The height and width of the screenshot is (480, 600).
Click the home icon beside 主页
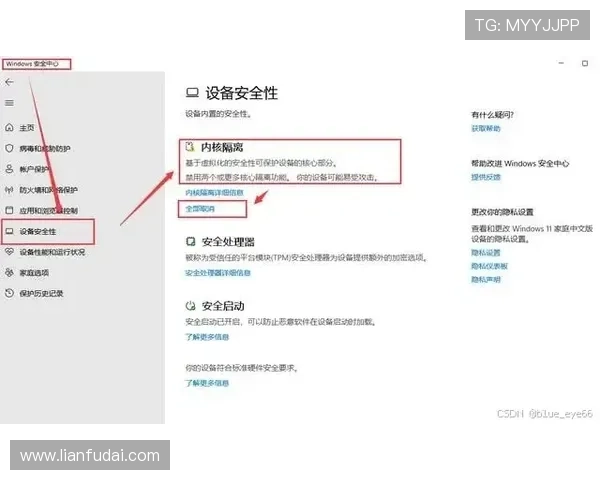10,127
